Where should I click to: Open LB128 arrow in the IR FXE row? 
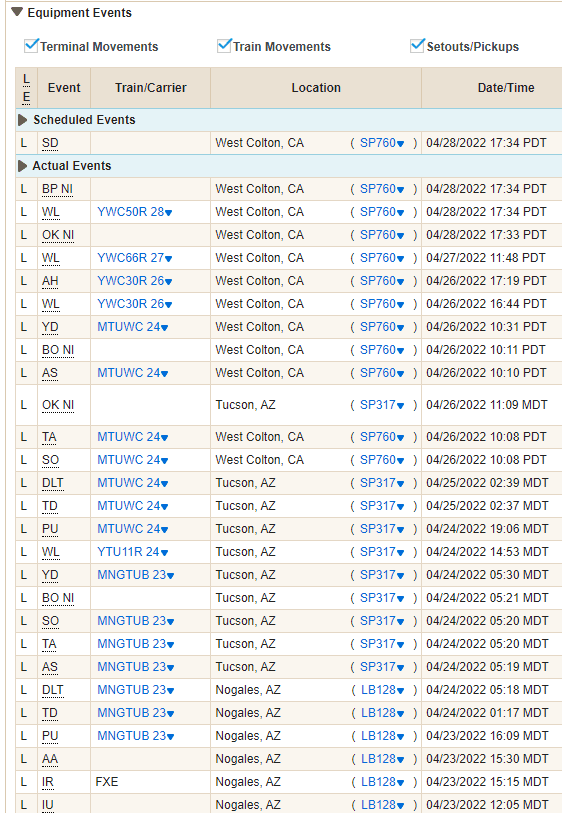(400, 783)
